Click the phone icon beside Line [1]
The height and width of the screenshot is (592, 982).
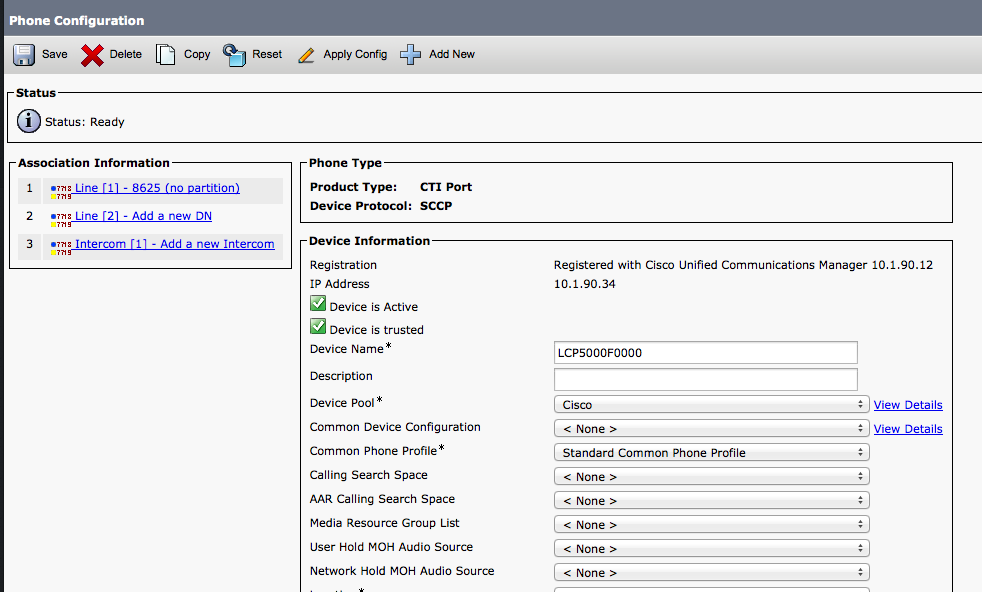[60, 188]
